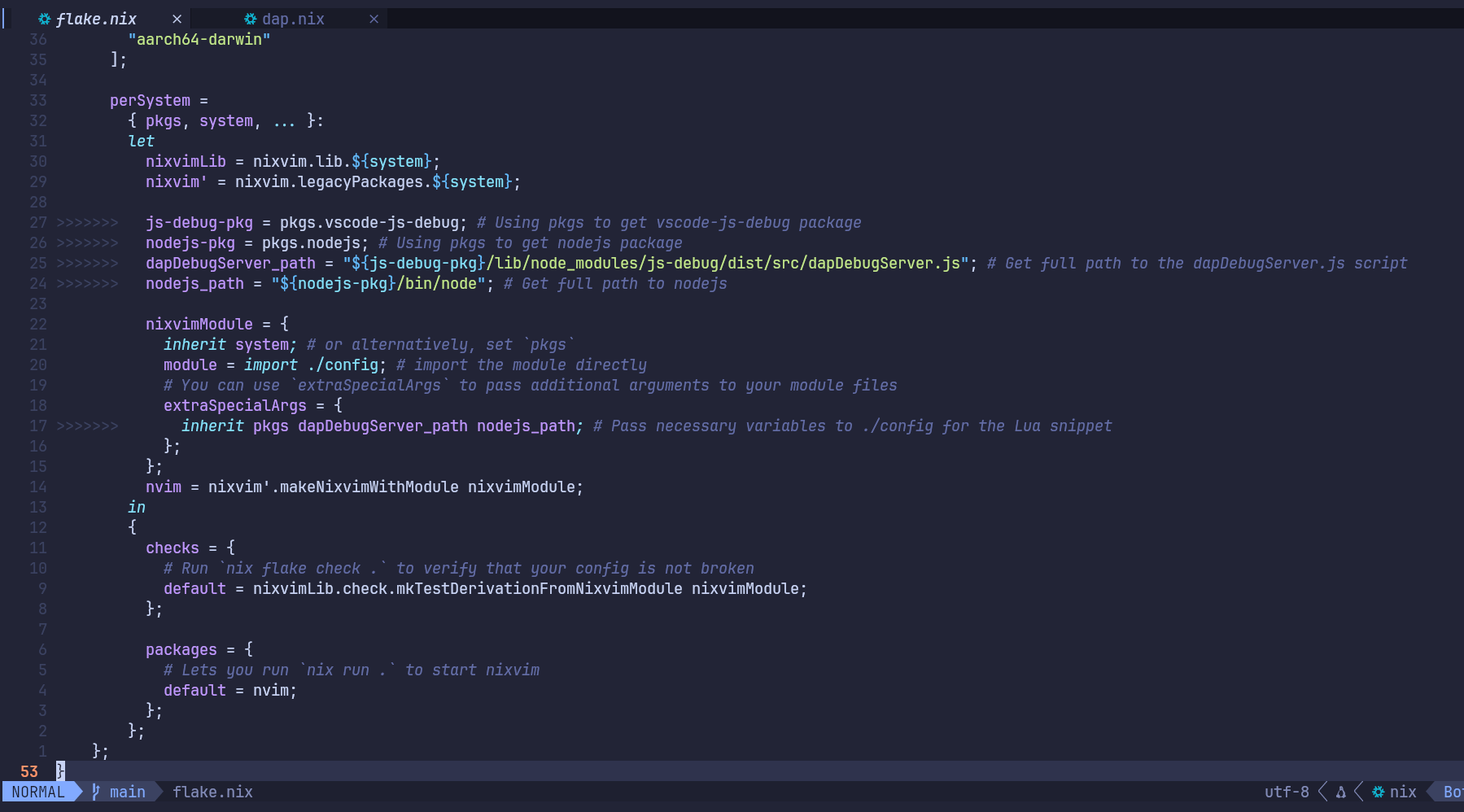Screen dimensions: 1464x812
Task: Click the perSystem attribute
Action: 151,100
